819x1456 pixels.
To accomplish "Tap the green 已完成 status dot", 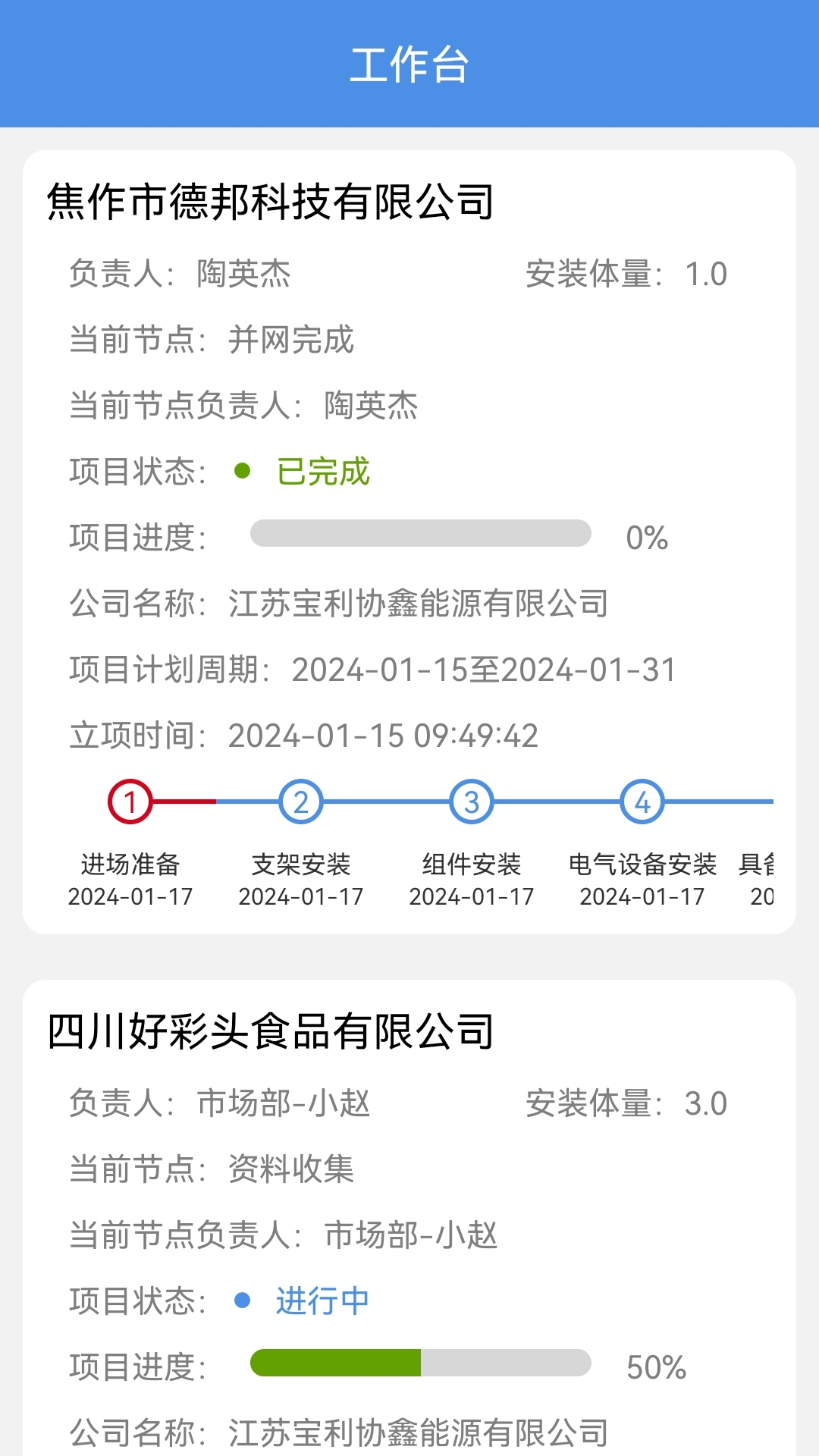I will pyautogui.click(x=243, y=471).
